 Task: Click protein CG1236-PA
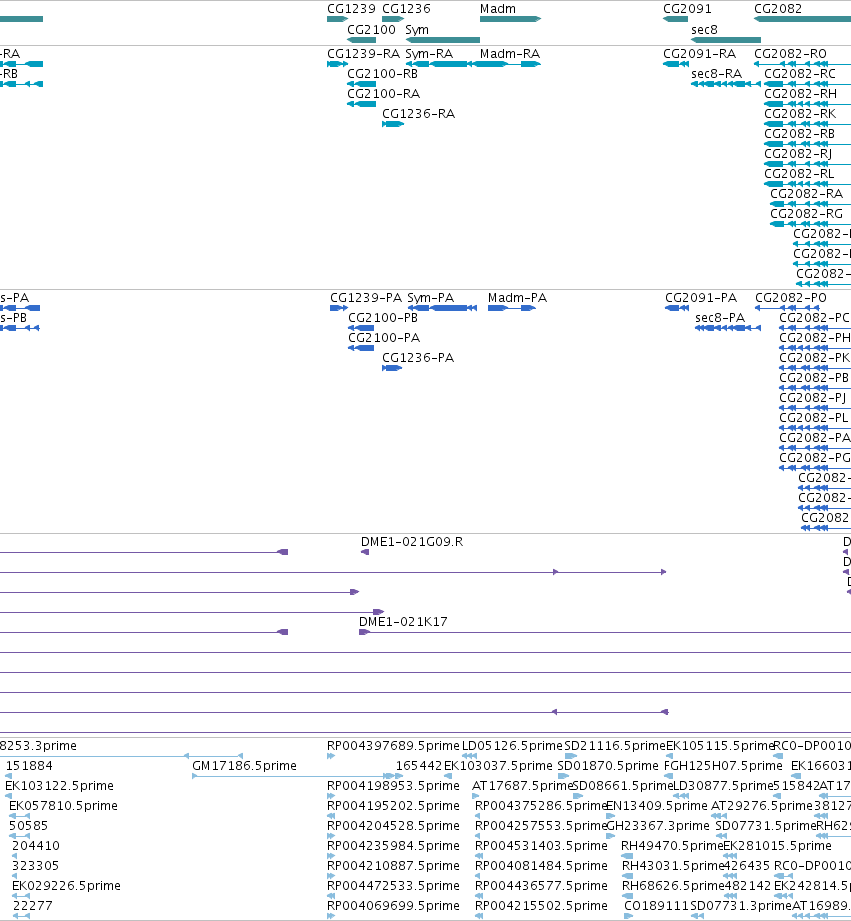pyautogui.click(x=418, y=358)
